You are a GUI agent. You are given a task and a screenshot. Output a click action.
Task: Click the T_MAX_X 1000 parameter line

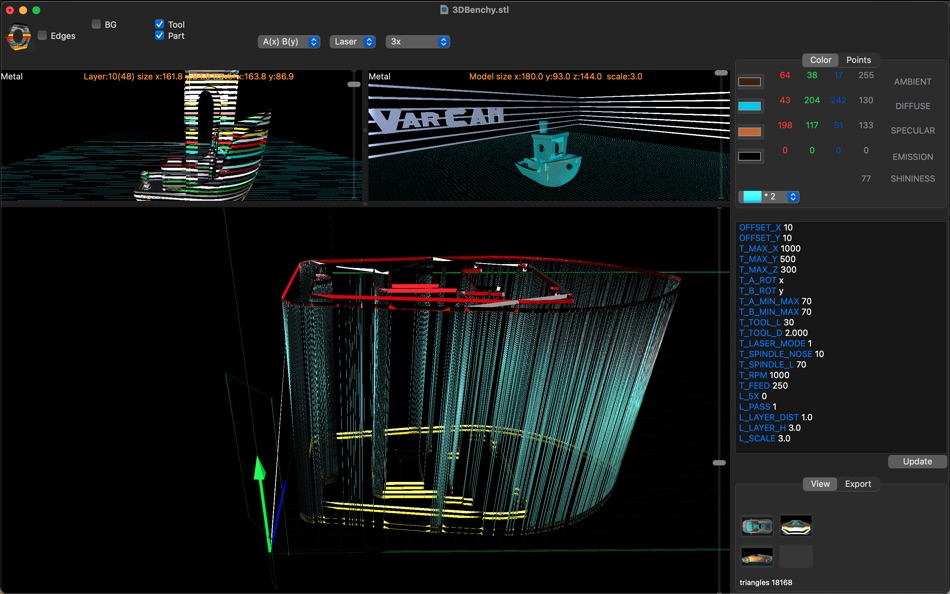769,249
